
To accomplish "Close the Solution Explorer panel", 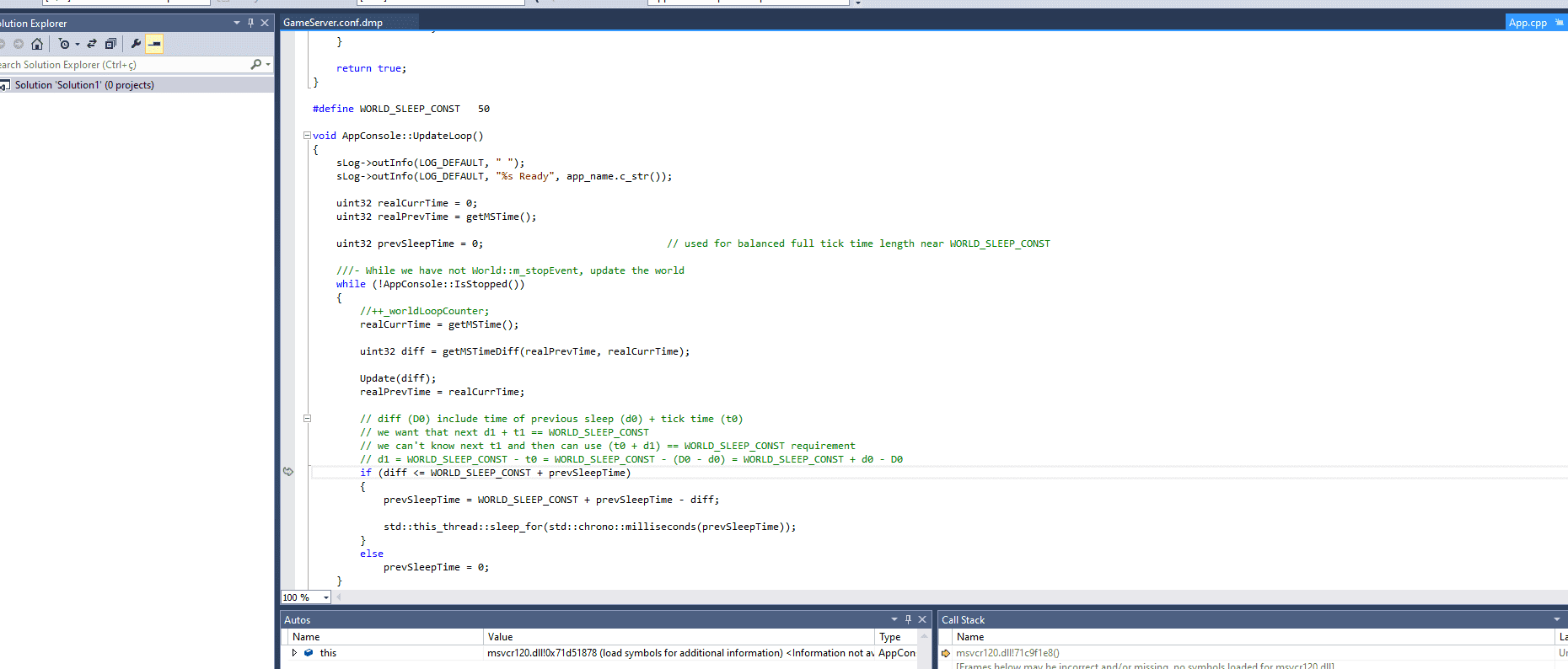I will pyautogui.click(x=265, y=23).
